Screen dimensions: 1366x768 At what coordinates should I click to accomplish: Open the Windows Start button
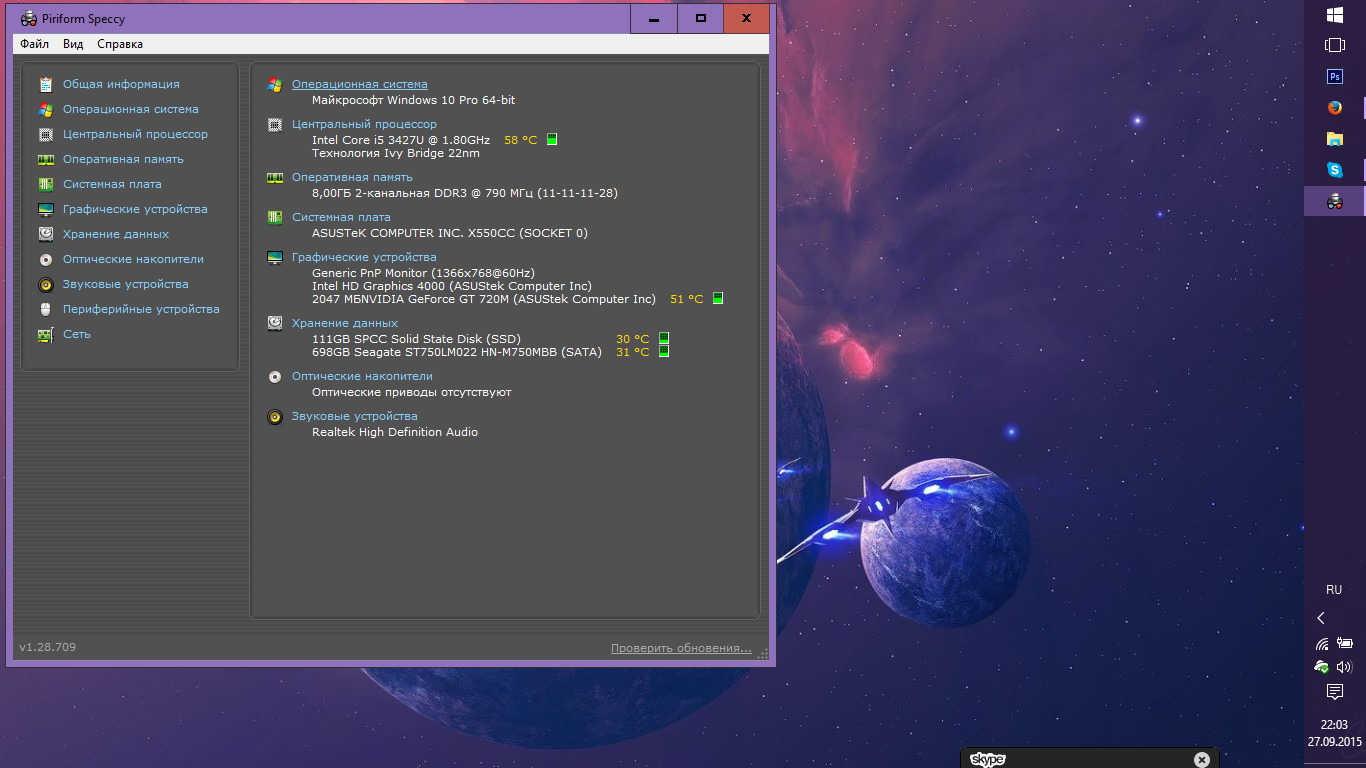pos(1334,15)
